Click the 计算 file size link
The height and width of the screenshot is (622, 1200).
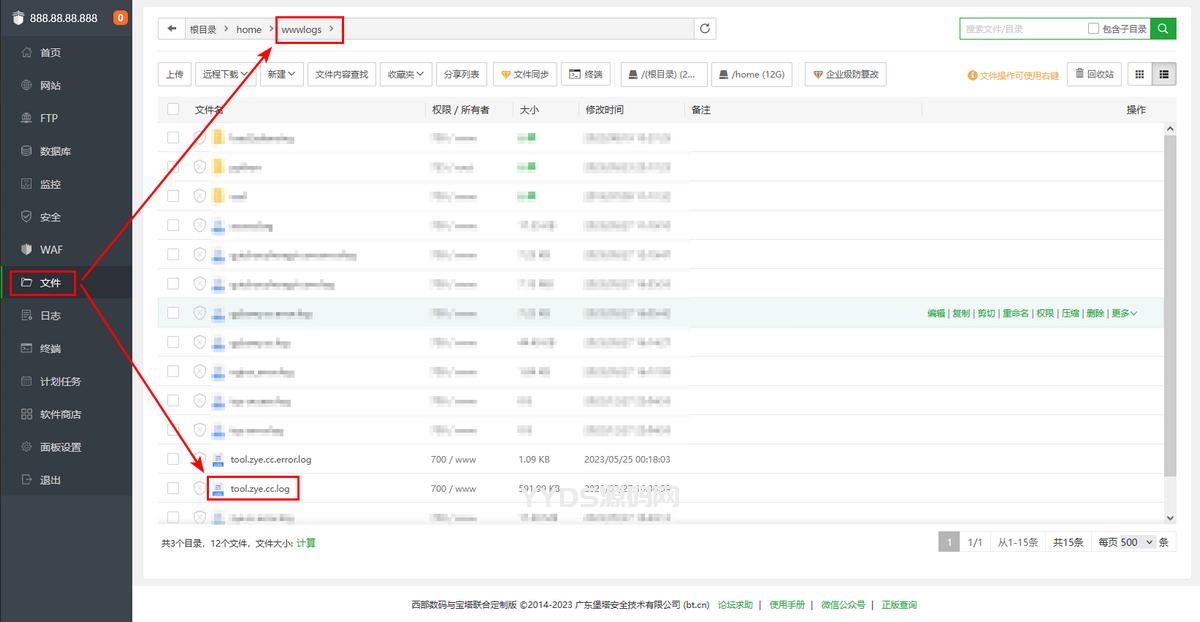click(306, 543)
